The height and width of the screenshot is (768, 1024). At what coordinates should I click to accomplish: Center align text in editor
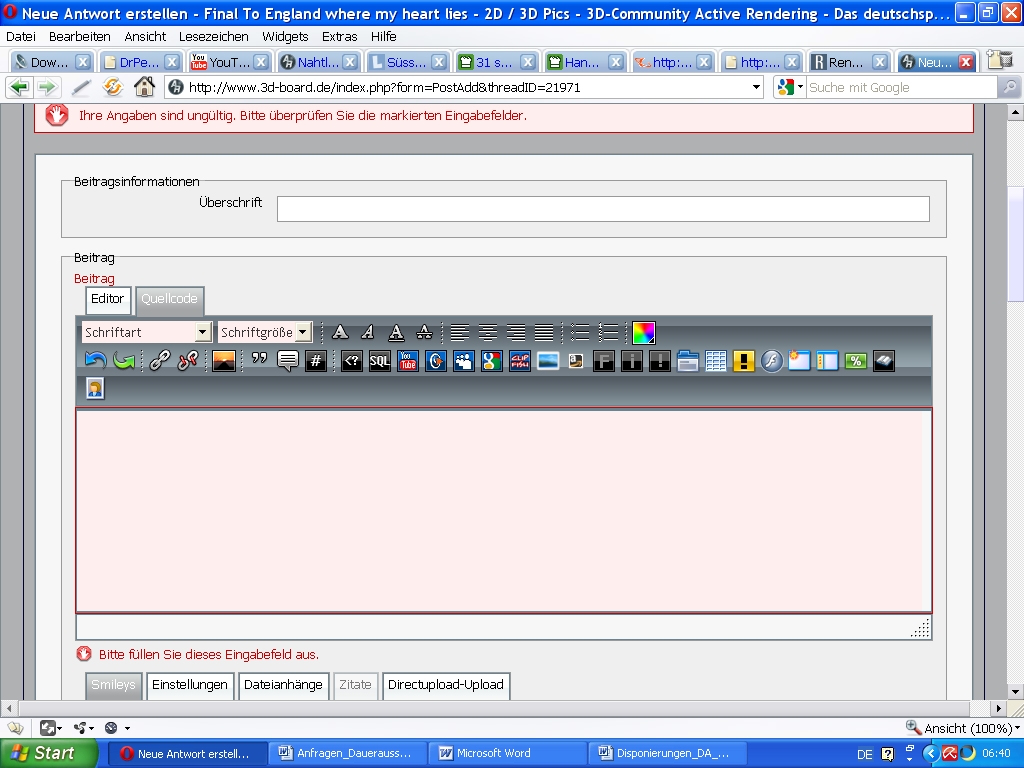(x=487, y=332)
